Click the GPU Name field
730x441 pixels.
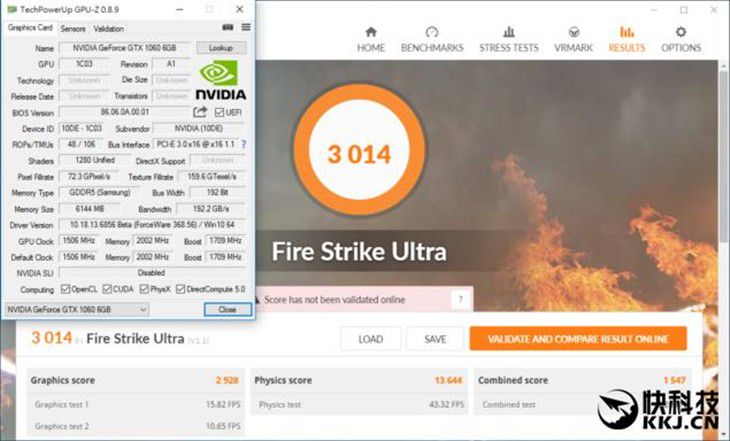(125, 47)
